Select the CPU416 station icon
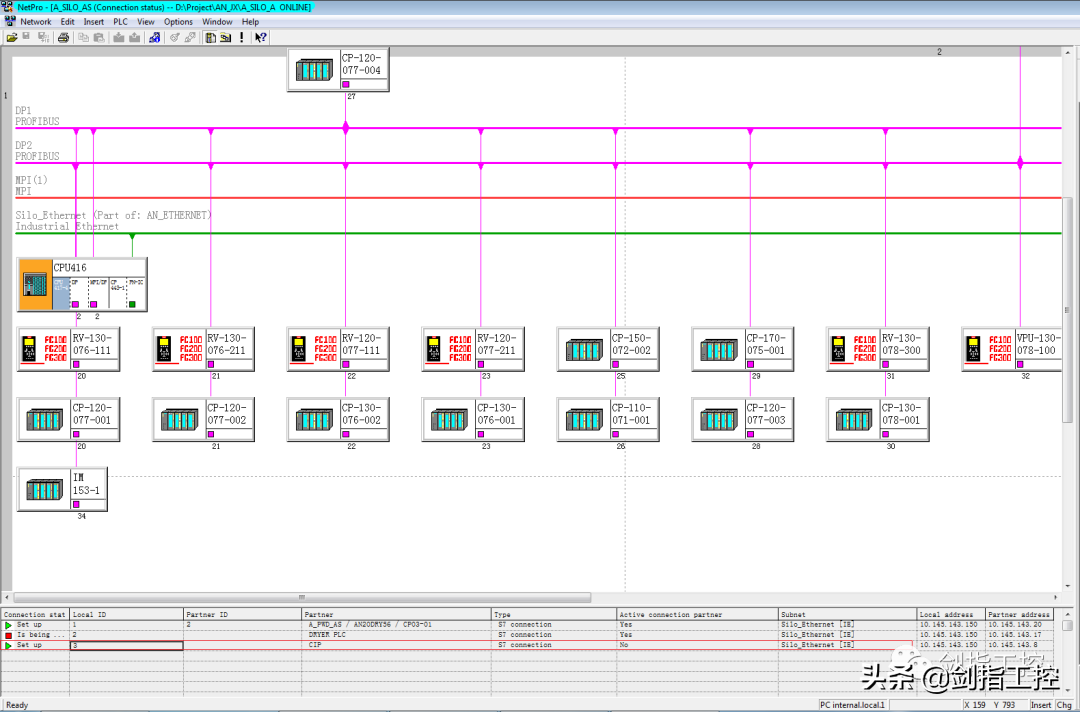 pos(36,285)
